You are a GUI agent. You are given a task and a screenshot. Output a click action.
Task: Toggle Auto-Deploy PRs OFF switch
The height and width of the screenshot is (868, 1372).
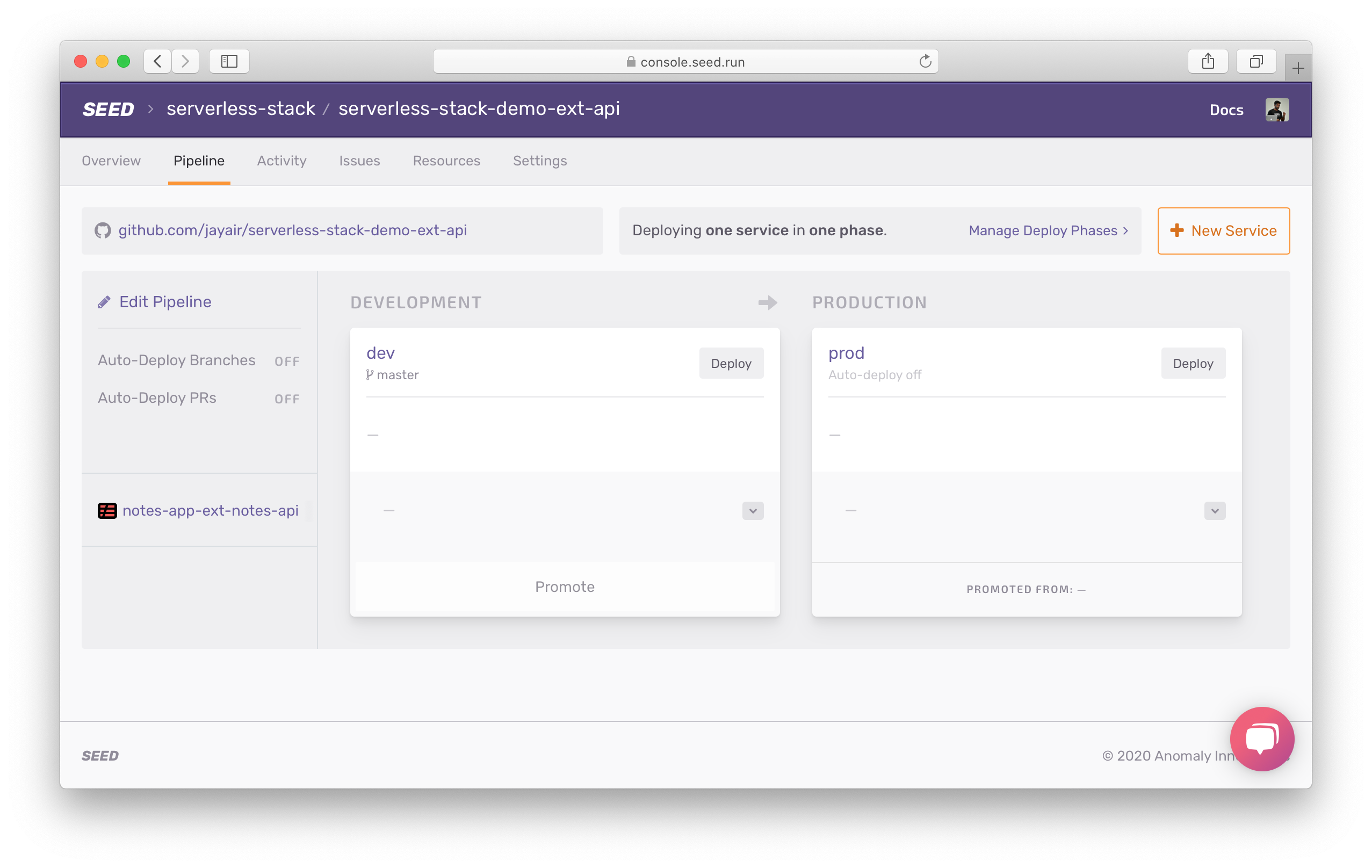click(287, 398)
